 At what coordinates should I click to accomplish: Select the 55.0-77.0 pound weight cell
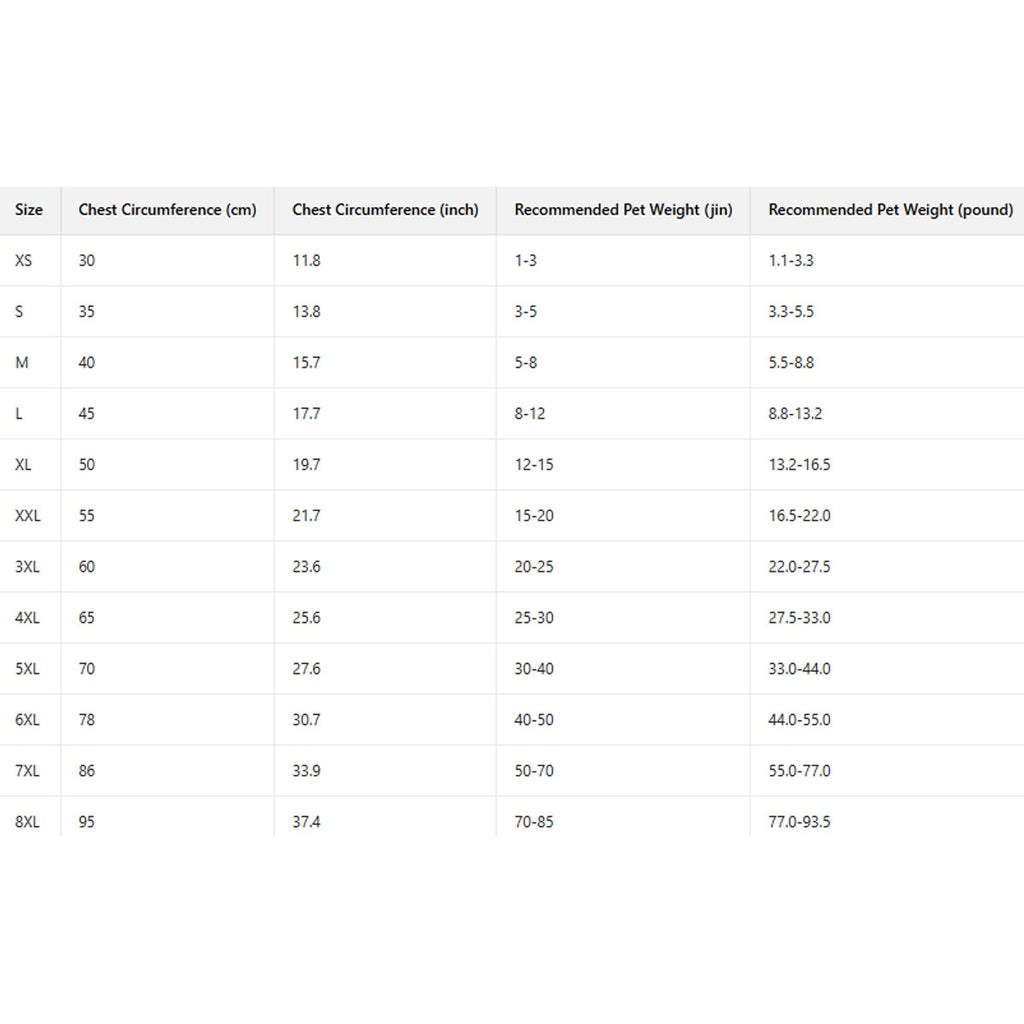point(799,771)
